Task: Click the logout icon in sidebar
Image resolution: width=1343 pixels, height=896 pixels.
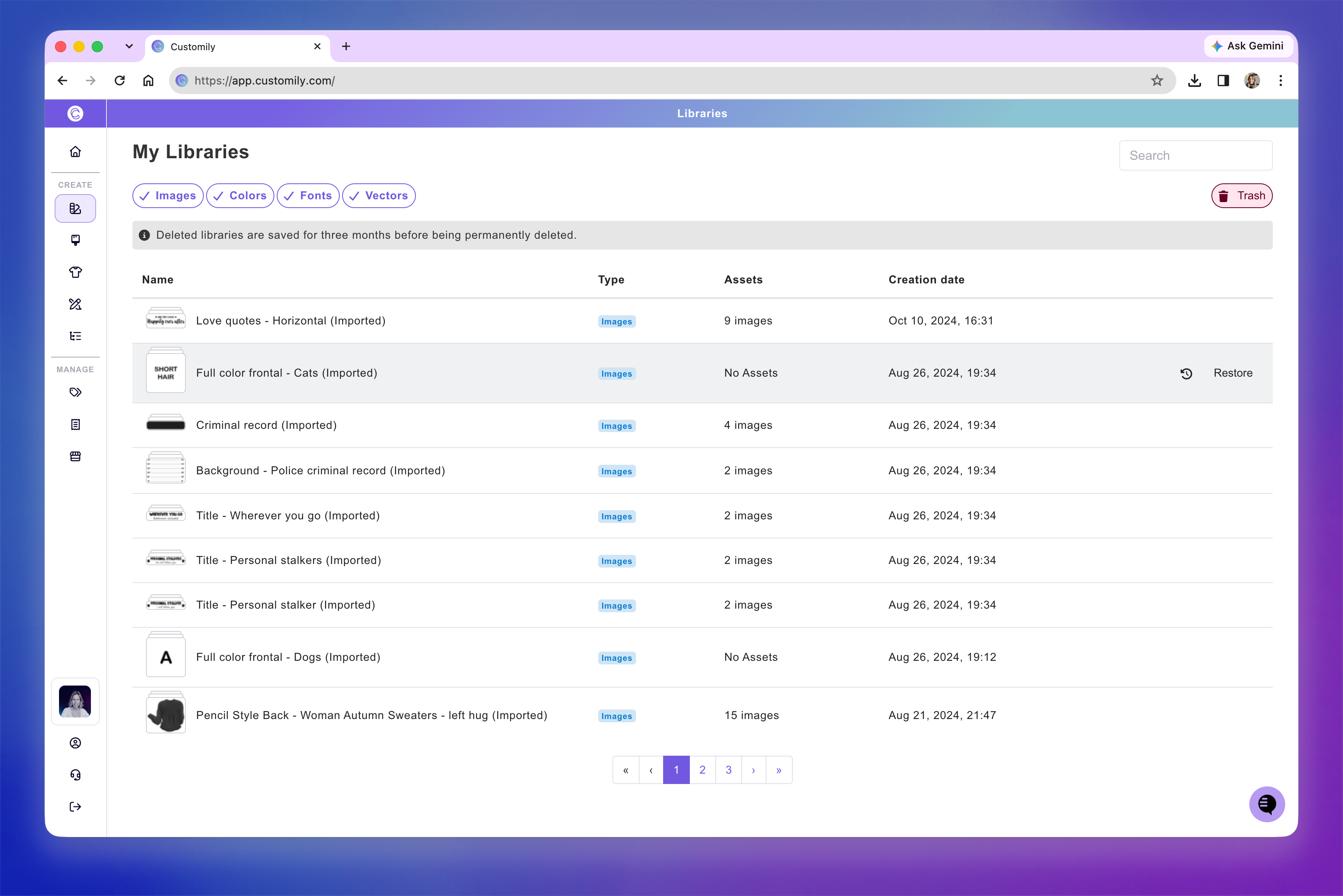Action: 75,807
